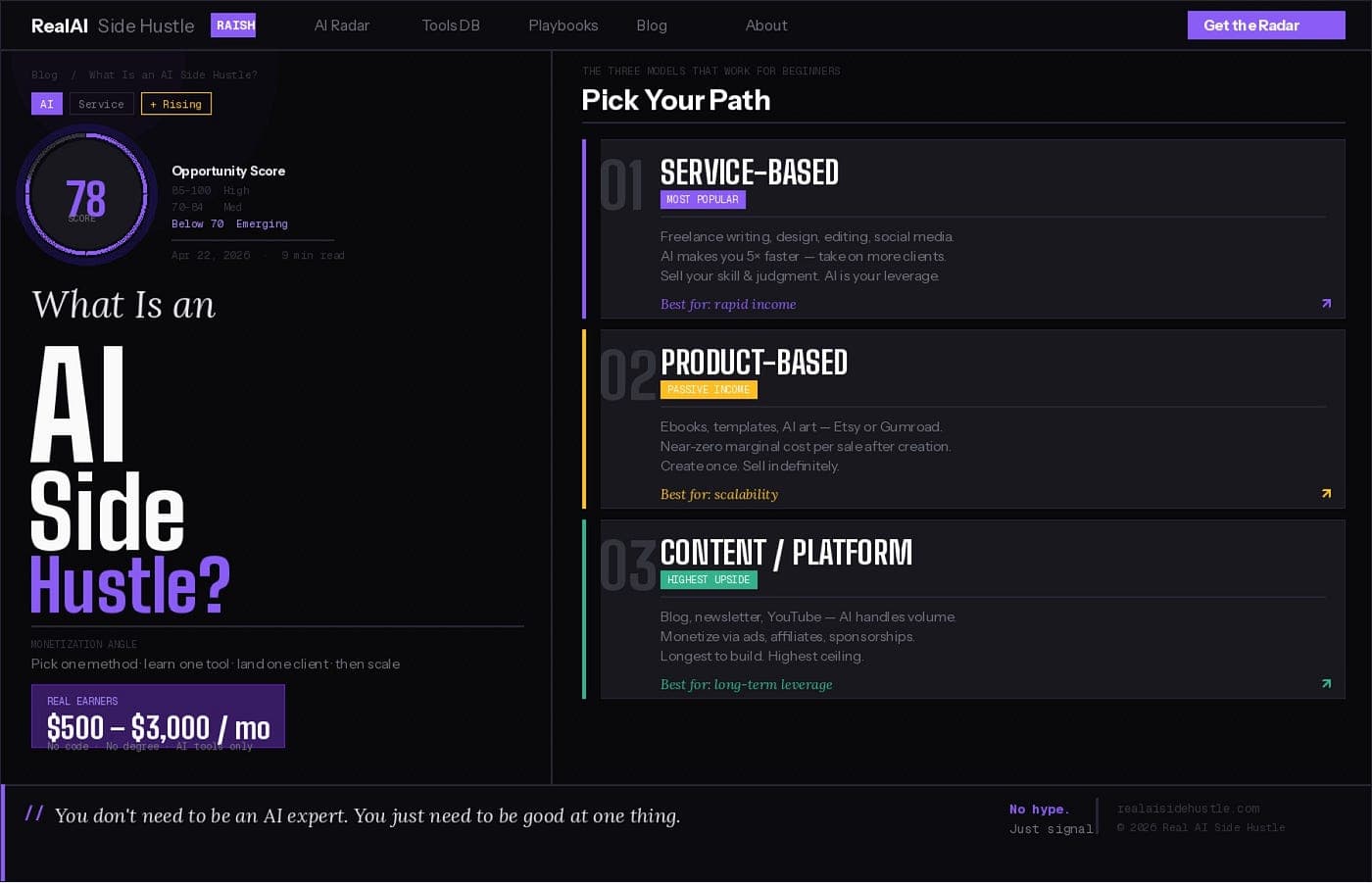Click the Service tag chip

101,104
